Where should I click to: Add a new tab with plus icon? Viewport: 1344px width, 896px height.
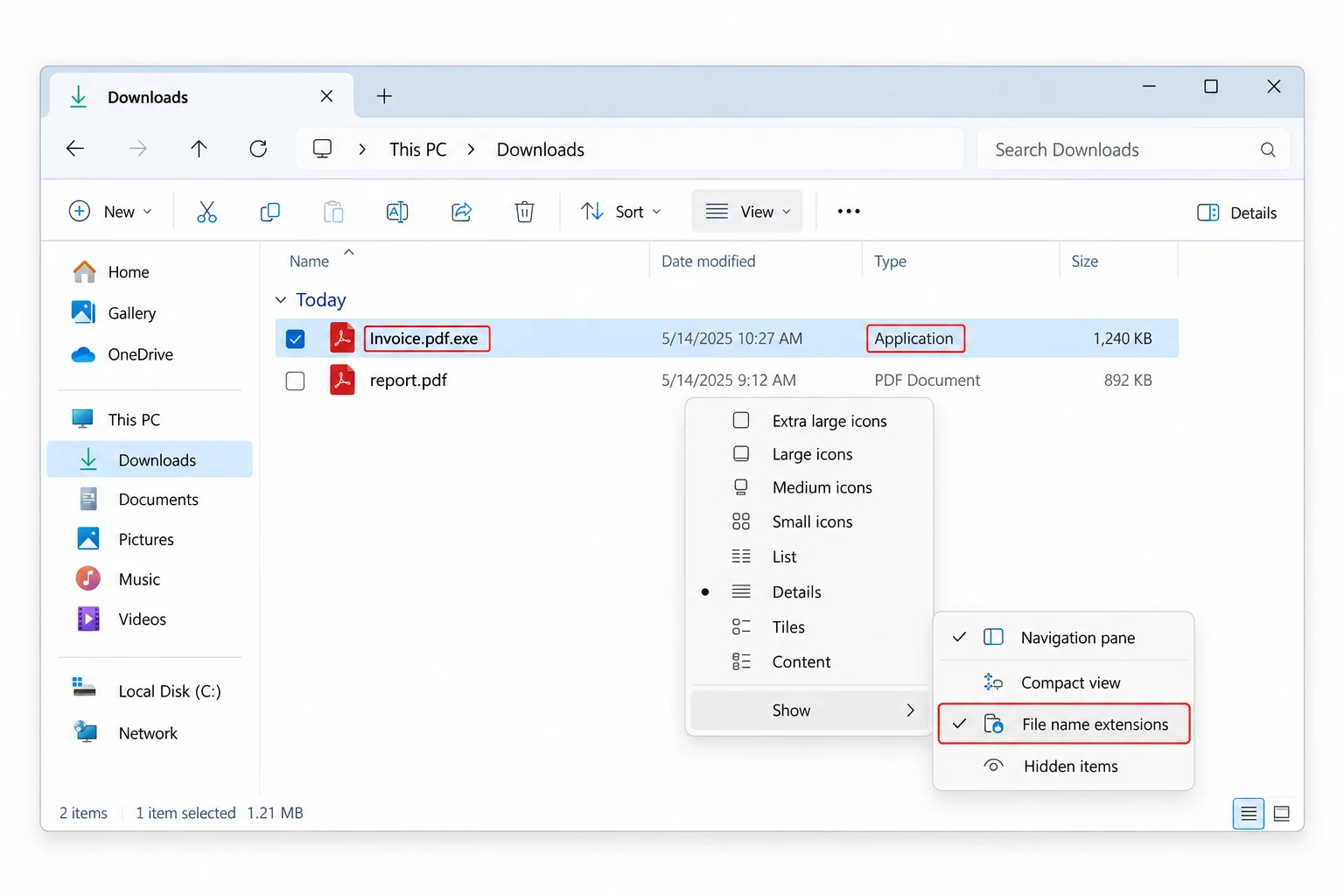tap(384, 96)
